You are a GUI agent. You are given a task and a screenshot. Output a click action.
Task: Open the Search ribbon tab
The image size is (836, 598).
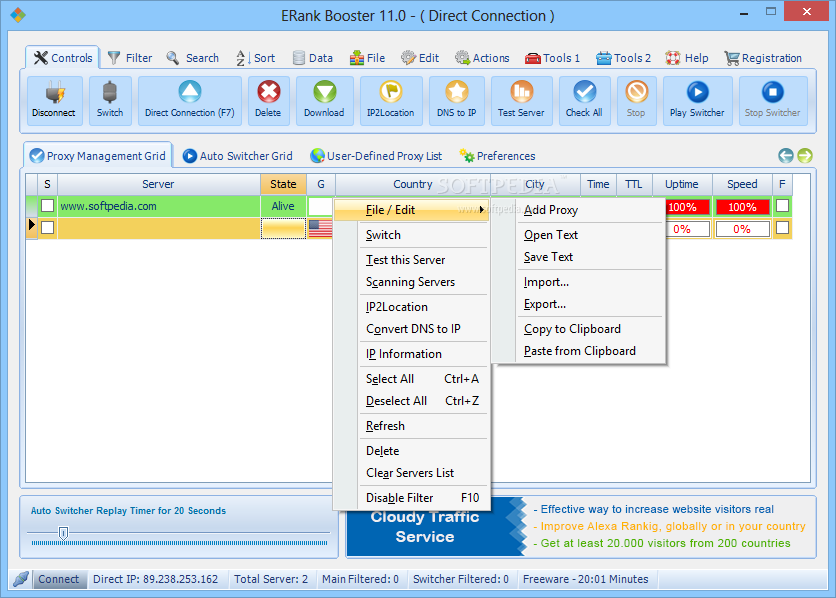tap(192, 58)
